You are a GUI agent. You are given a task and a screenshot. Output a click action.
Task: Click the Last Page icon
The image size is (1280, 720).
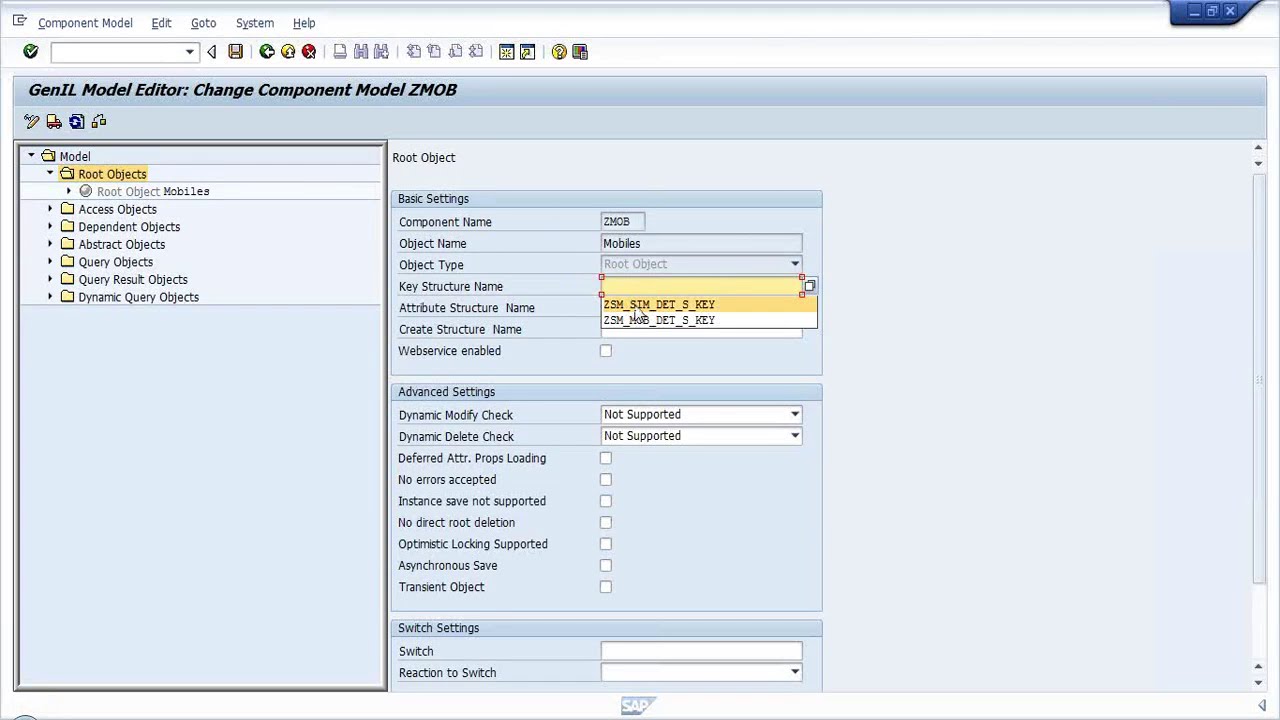[x=476, y=51]
